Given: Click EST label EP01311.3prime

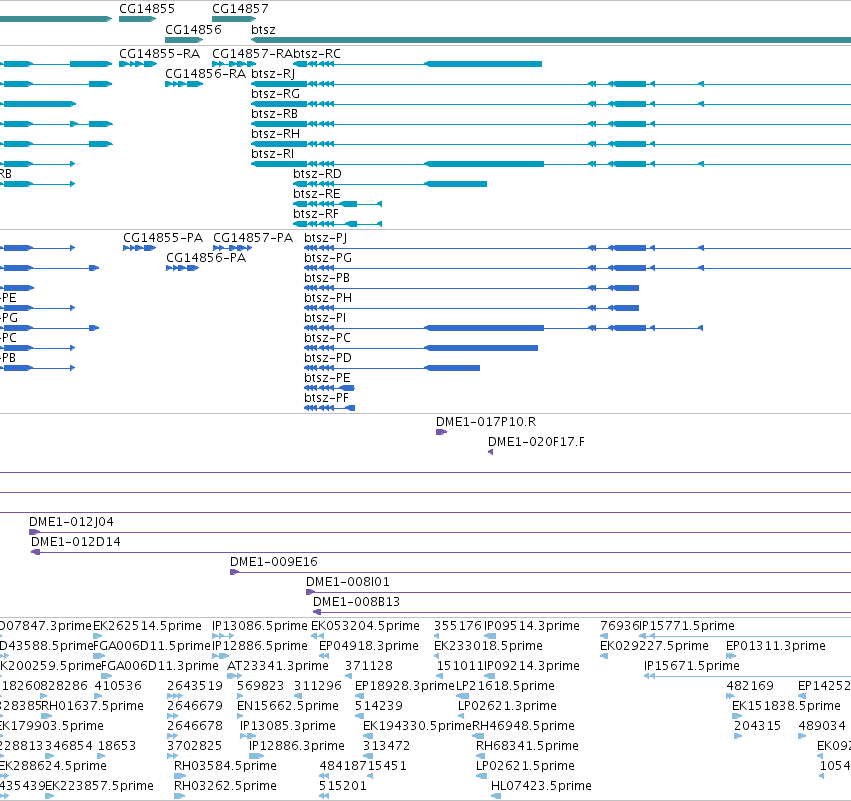Looking at the screenshot, I should coord(776,646).
